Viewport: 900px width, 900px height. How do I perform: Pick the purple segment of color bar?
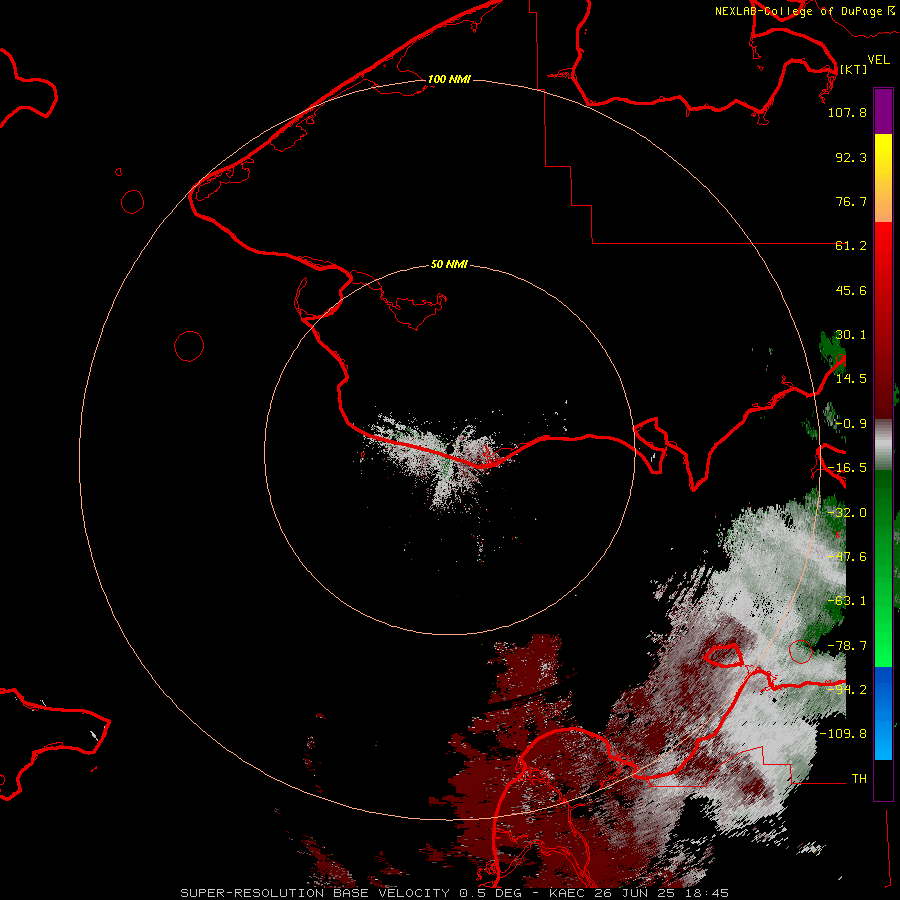883,111
